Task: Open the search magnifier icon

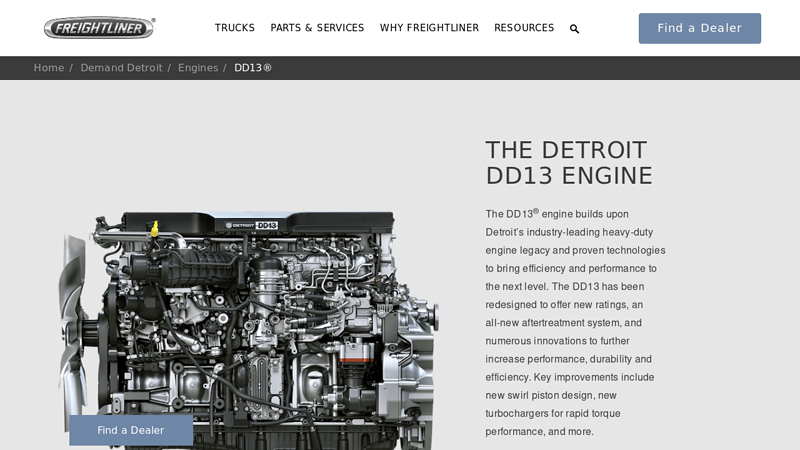Action: click(x=574, y=29)
